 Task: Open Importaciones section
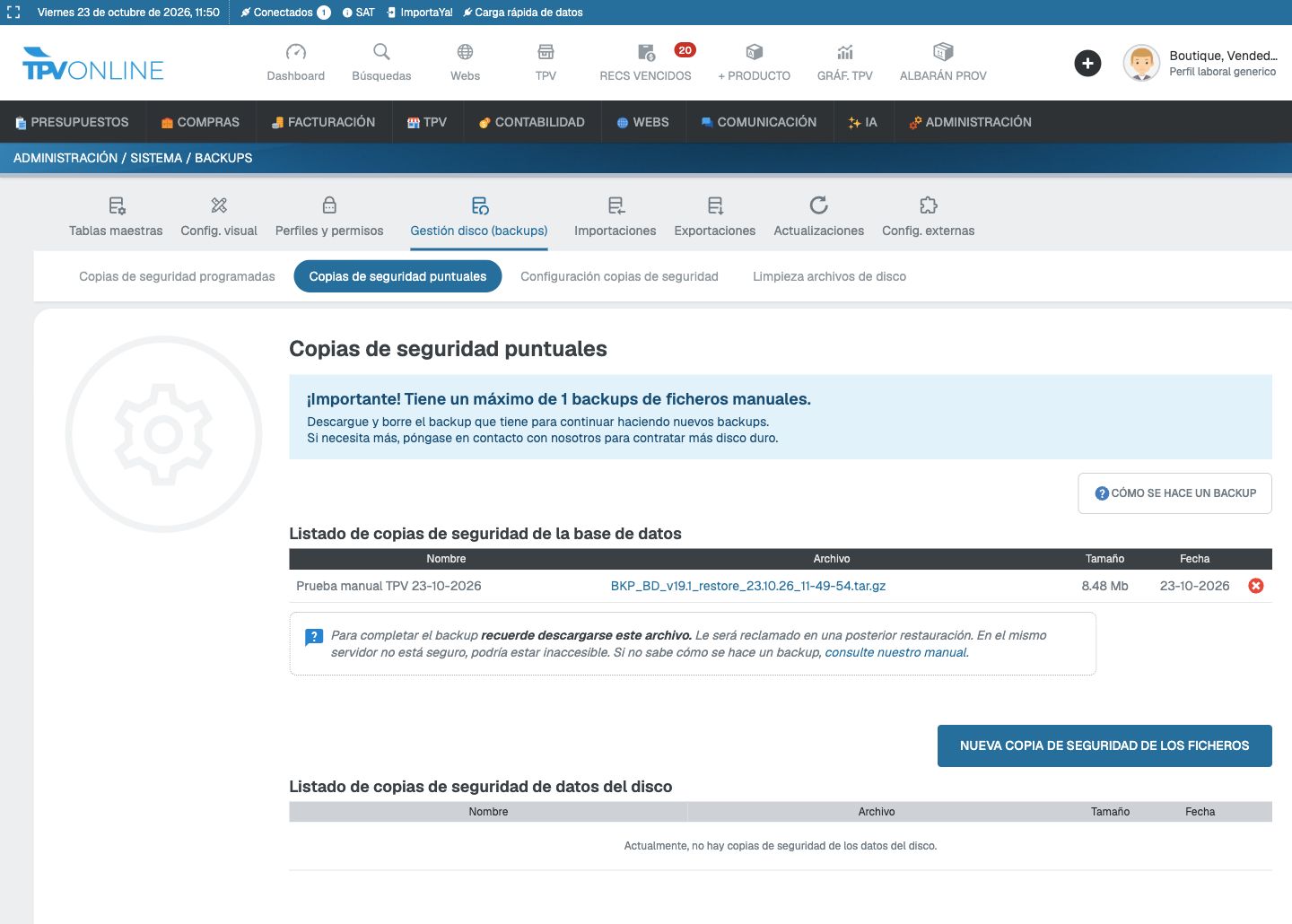[x=615, y=217]
